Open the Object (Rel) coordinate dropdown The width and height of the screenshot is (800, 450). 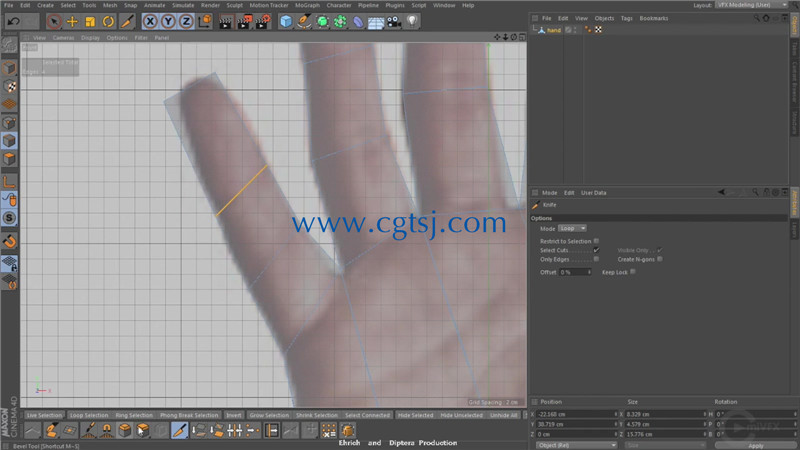pyautogui.click(x=576, y=445)
